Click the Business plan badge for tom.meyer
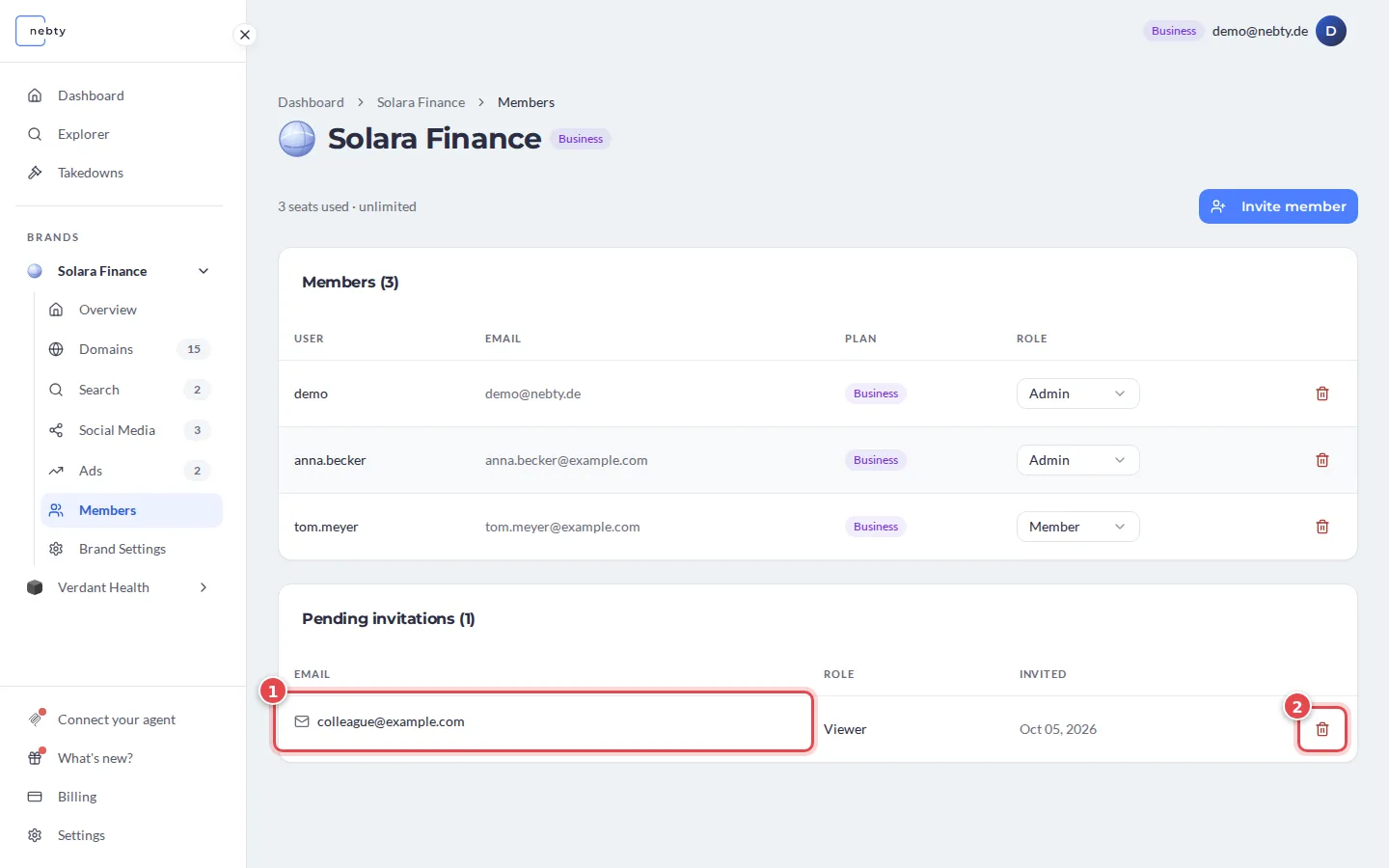This screenshot has height=868, width=1389. pyautogui.click(x=876, y=527)
